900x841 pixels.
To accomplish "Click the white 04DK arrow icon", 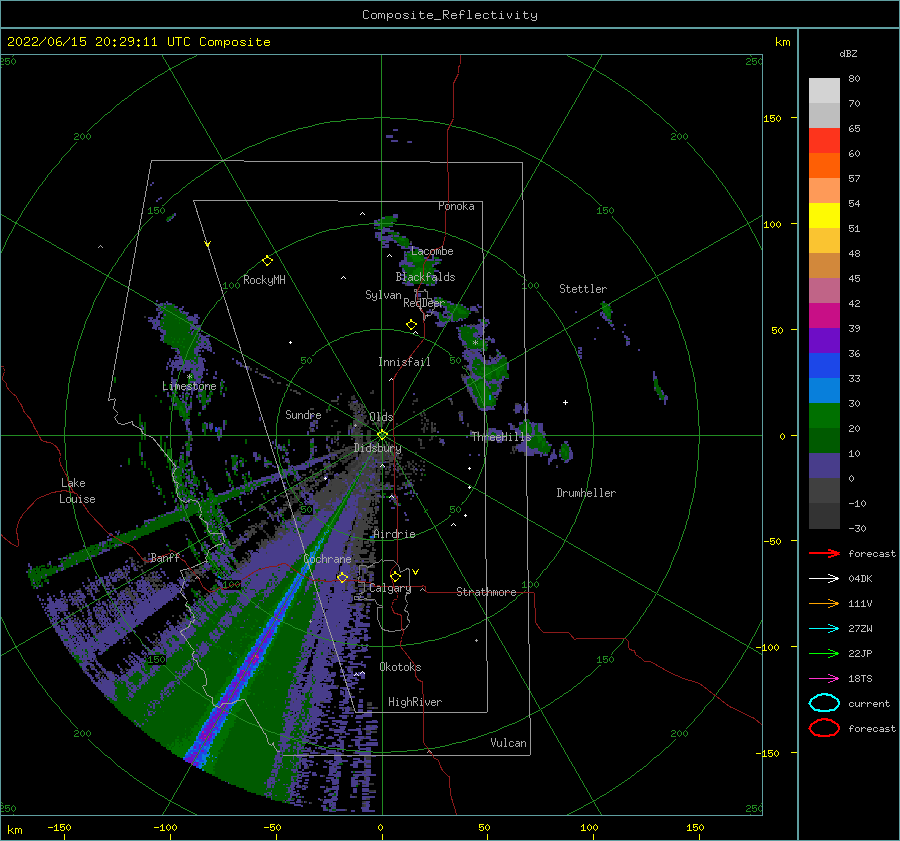I will (x=824, y=579).
